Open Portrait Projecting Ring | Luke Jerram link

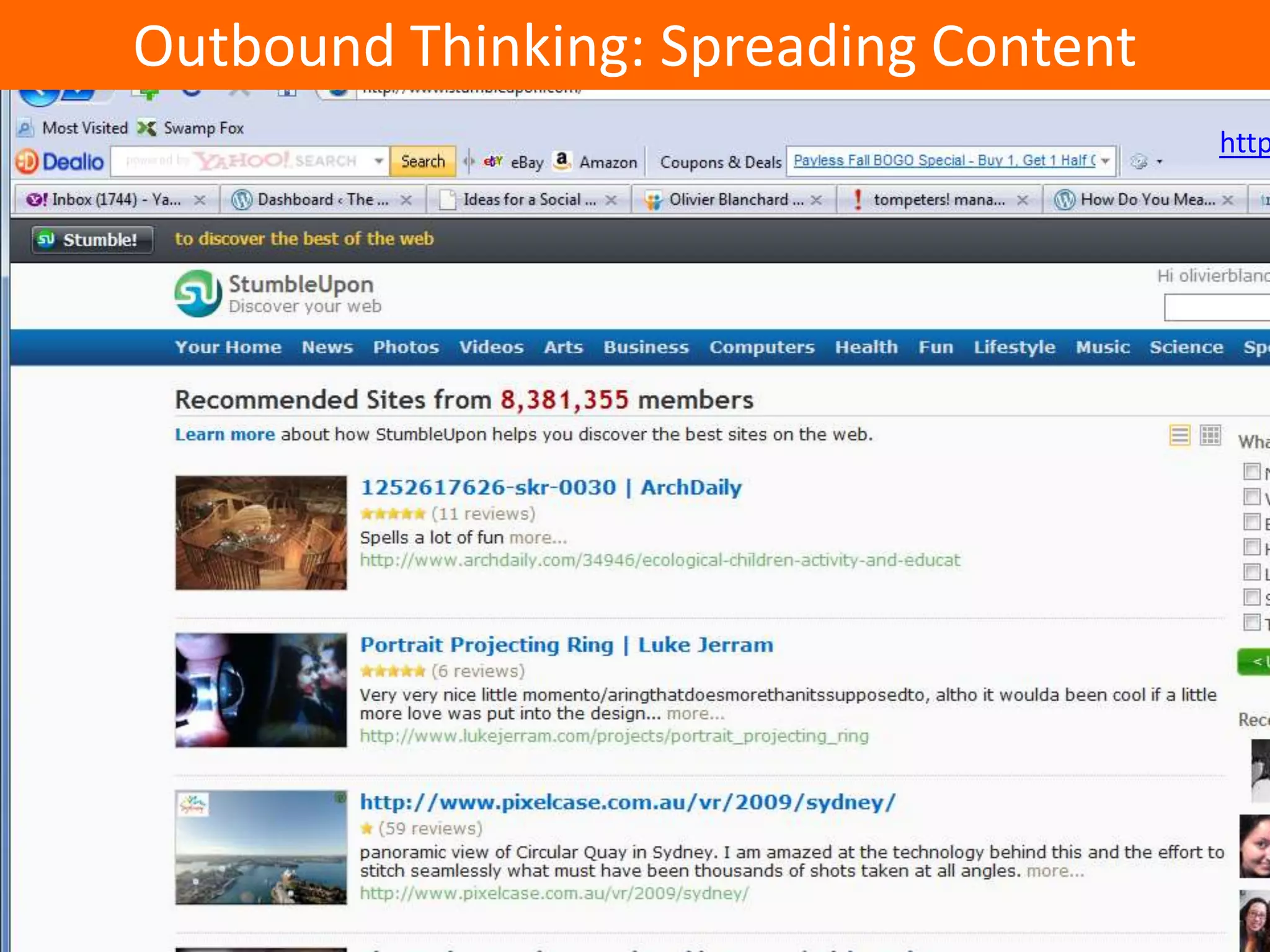click(x=567, y=645)
